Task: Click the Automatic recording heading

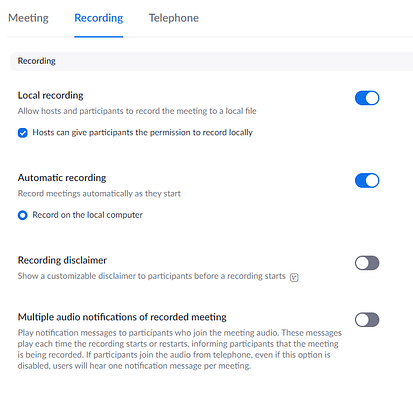Action: pos(62,178)
